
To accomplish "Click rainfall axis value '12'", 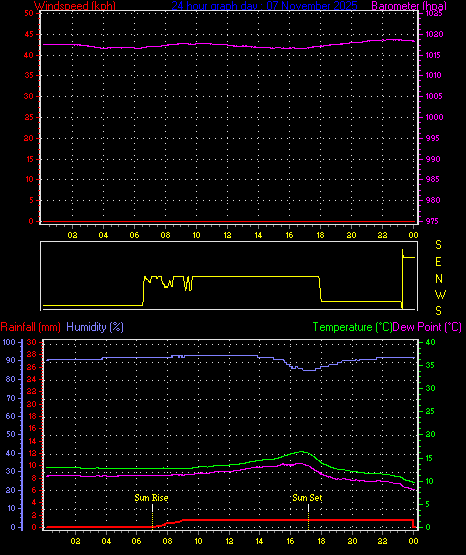I will point(32,453).
